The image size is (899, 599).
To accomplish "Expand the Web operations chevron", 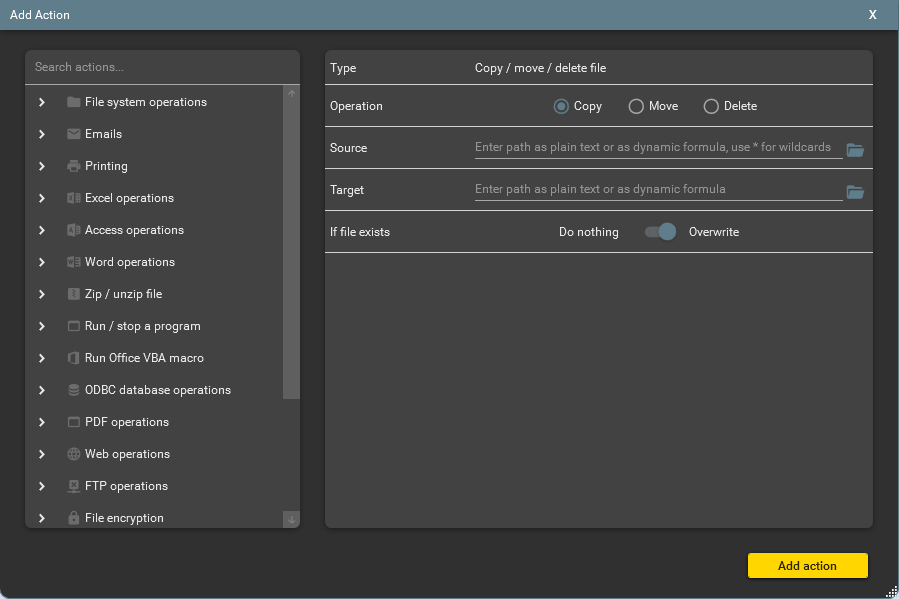I will (42, 454).
